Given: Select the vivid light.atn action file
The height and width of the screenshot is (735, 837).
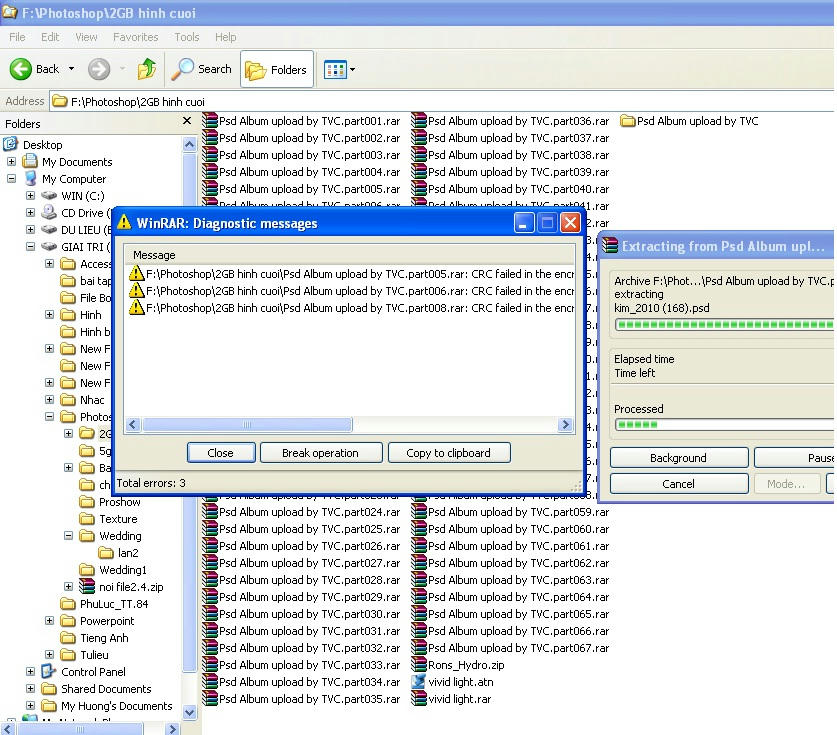Looking at the screenshot, I should [x=453, y=682].
